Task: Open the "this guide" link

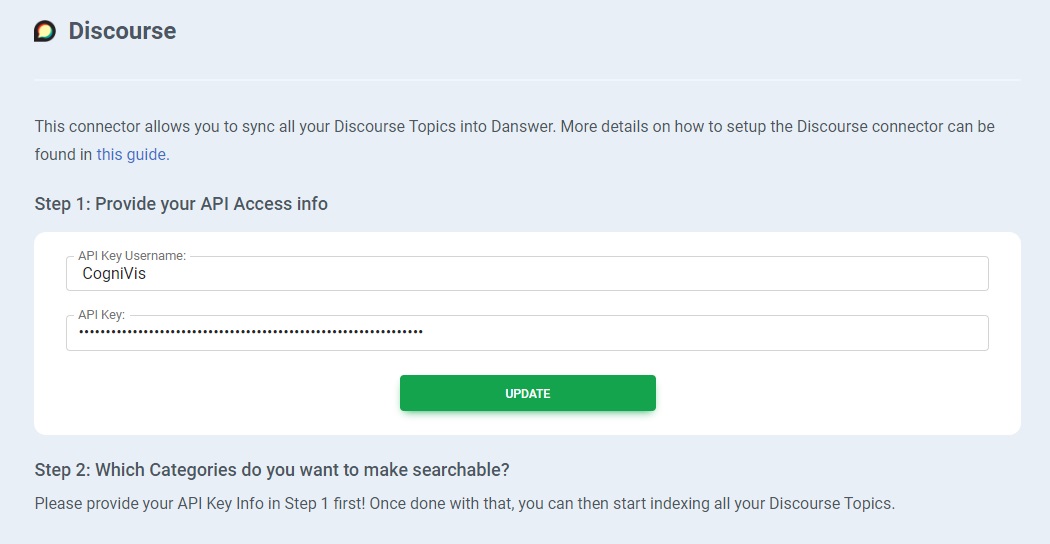Action: pyautogui.click(x=132, y=154)
